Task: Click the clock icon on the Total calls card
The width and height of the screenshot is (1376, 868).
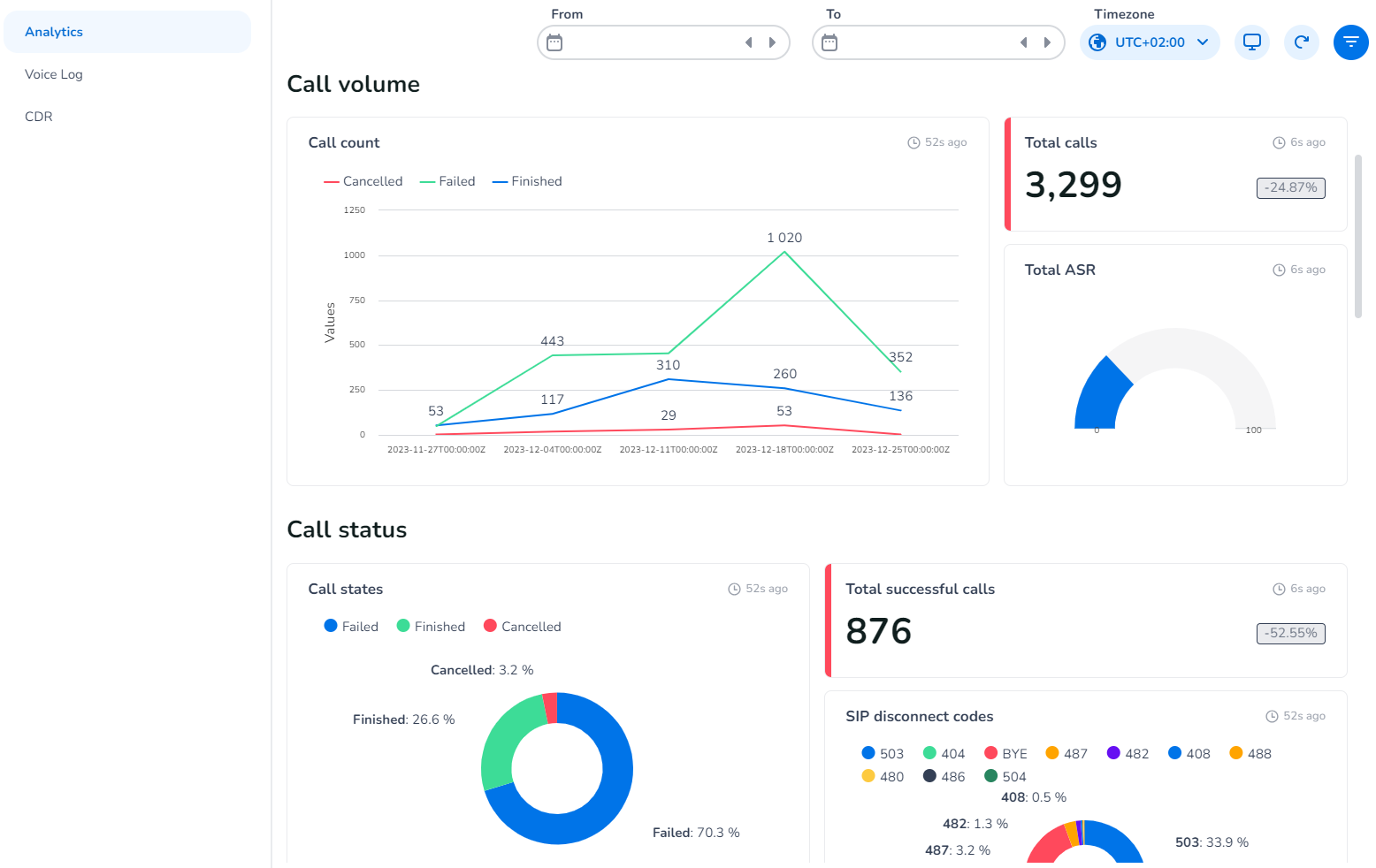Action: [x=1279, y=141]
